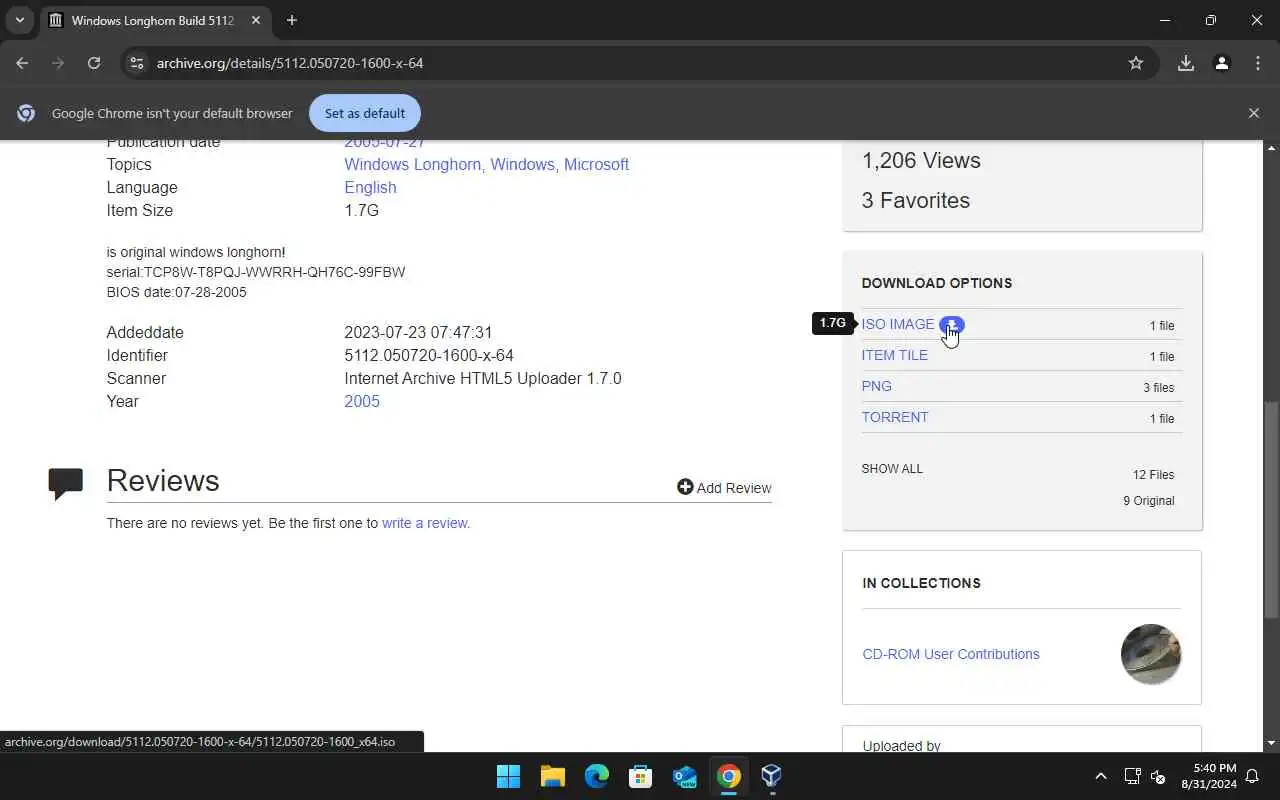1280x800 pixels.
Task: Open the site information icon in address bar
Action: (138, 63)
